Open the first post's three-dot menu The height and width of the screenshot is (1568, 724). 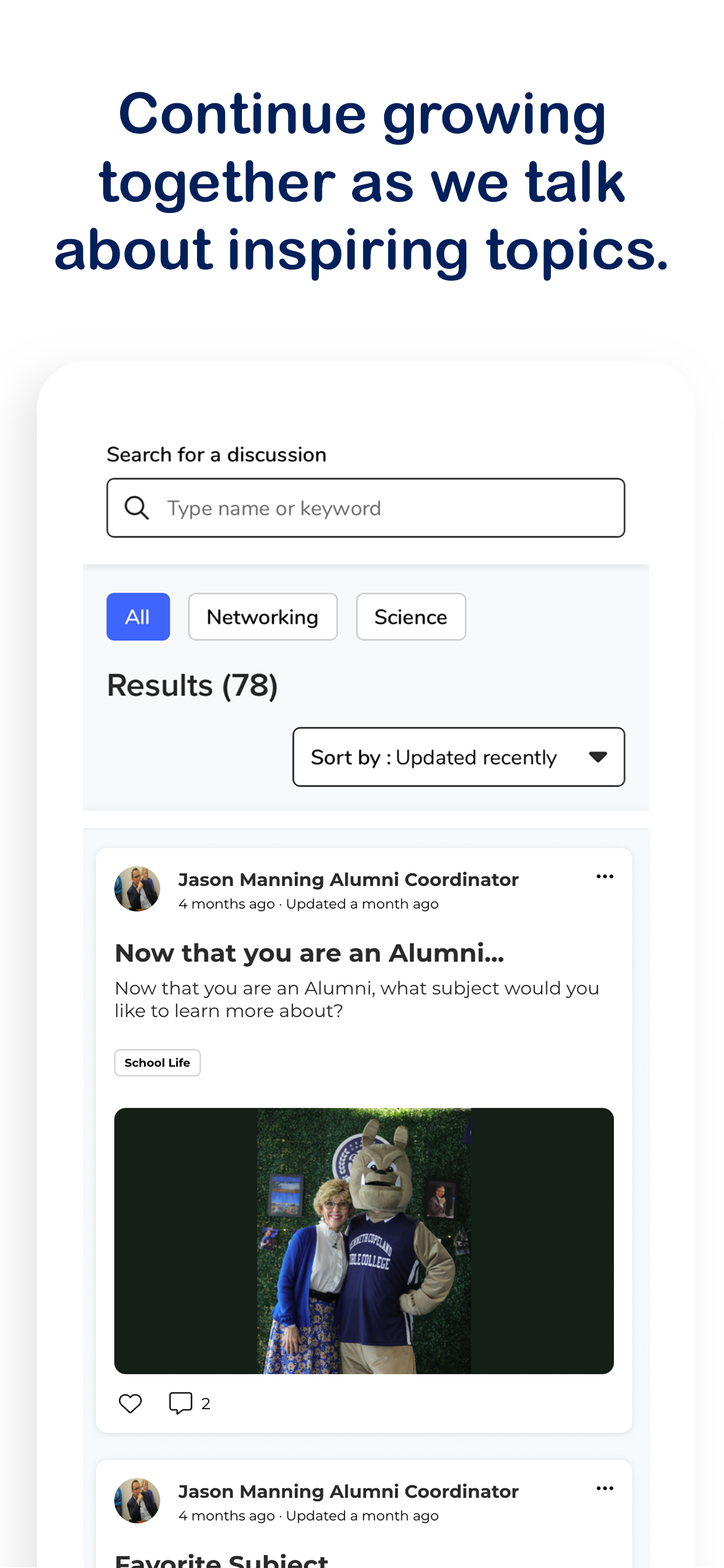coord(604,877)
